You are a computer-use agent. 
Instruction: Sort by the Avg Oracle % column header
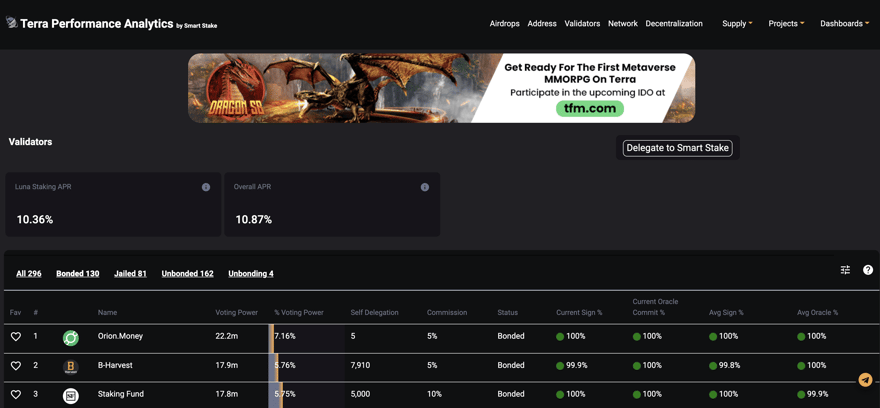point(817,313)
